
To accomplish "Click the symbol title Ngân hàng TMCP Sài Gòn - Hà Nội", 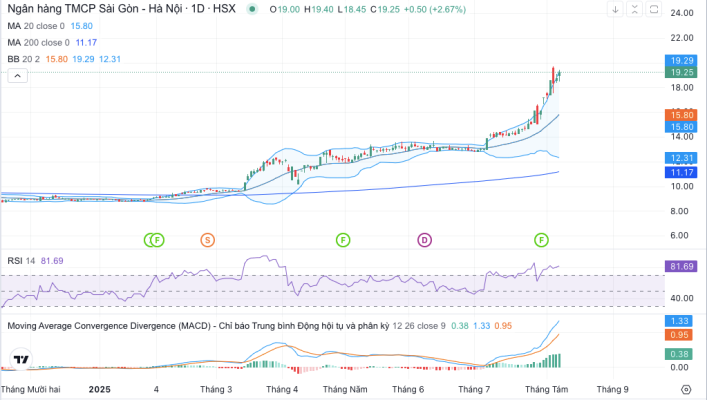I will (96, 9).
